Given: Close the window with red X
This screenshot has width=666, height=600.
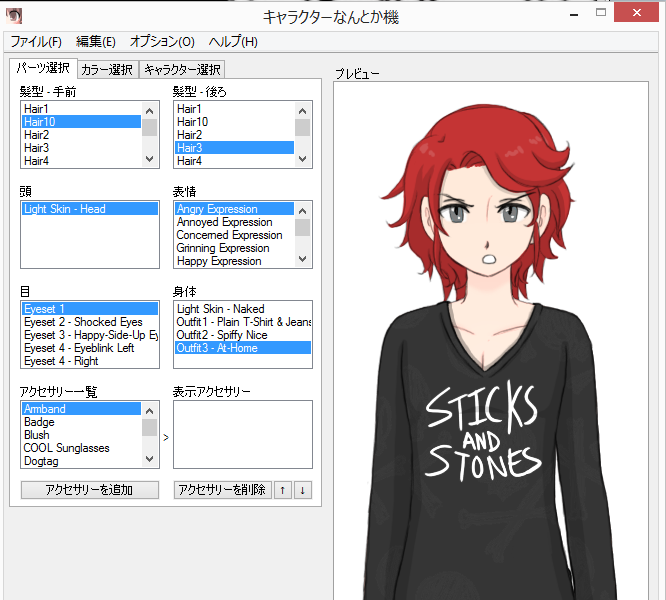Looking at the screenshot, I should click(x=642, y=14).
